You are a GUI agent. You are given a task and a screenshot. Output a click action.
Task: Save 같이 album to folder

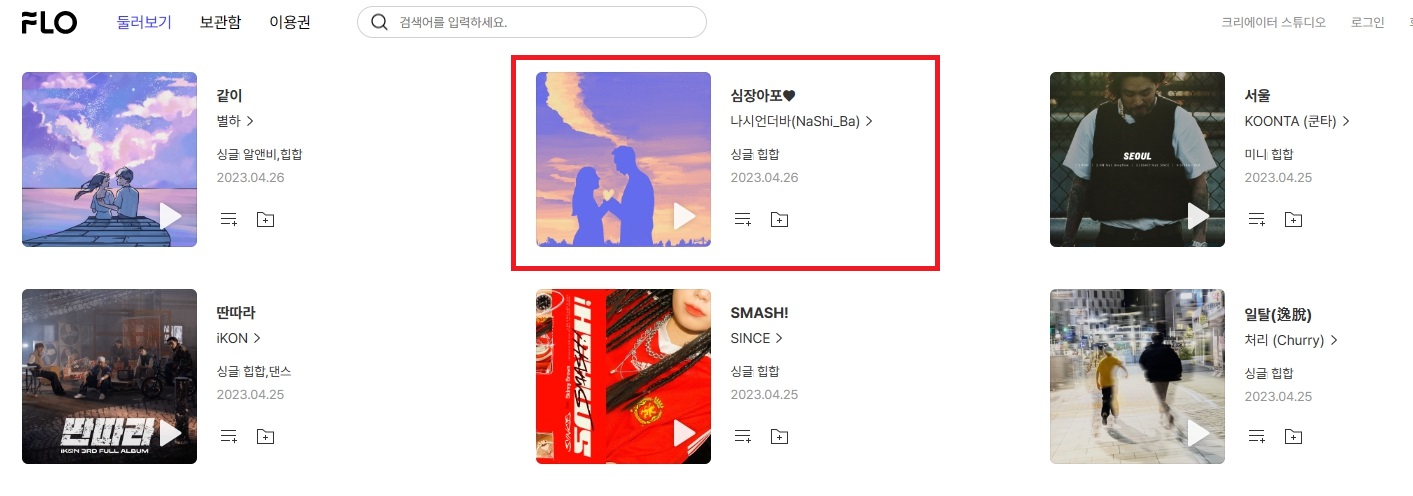point(265,219)
